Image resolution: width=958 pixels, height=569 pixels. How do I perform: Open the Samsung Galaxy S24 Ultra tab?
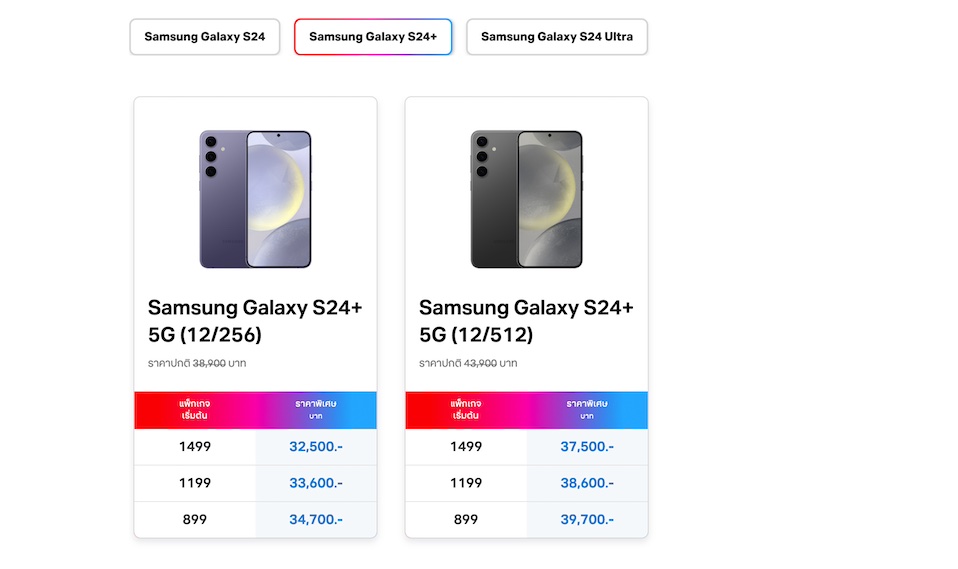(557, 37)
